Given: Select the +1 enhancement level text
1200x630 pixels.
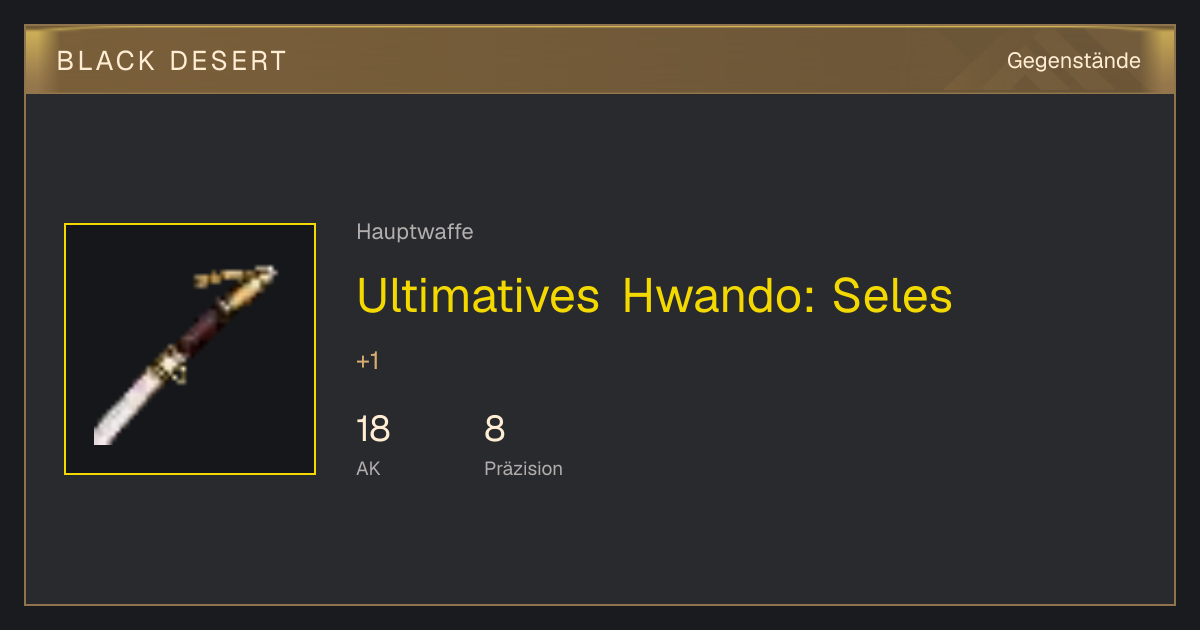Looking at the screenshot, I should pos(368,361).
